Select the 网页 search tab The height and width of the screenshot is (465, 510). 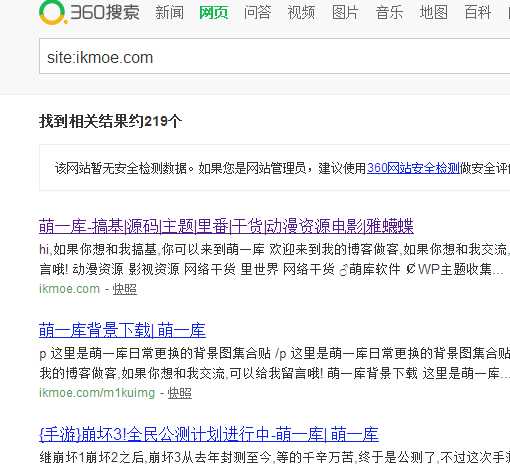213,13
